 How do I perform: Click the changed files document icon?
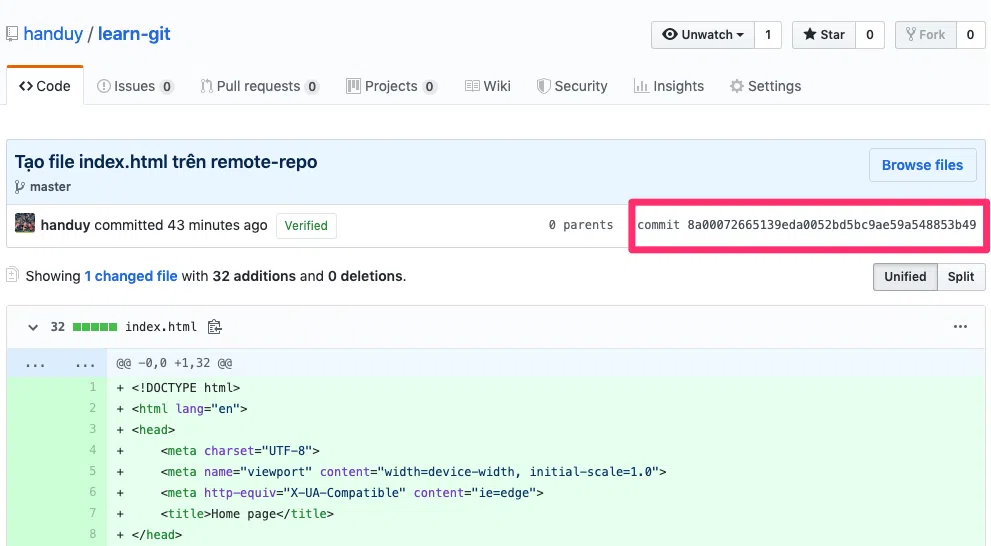(x=12, y=275)
